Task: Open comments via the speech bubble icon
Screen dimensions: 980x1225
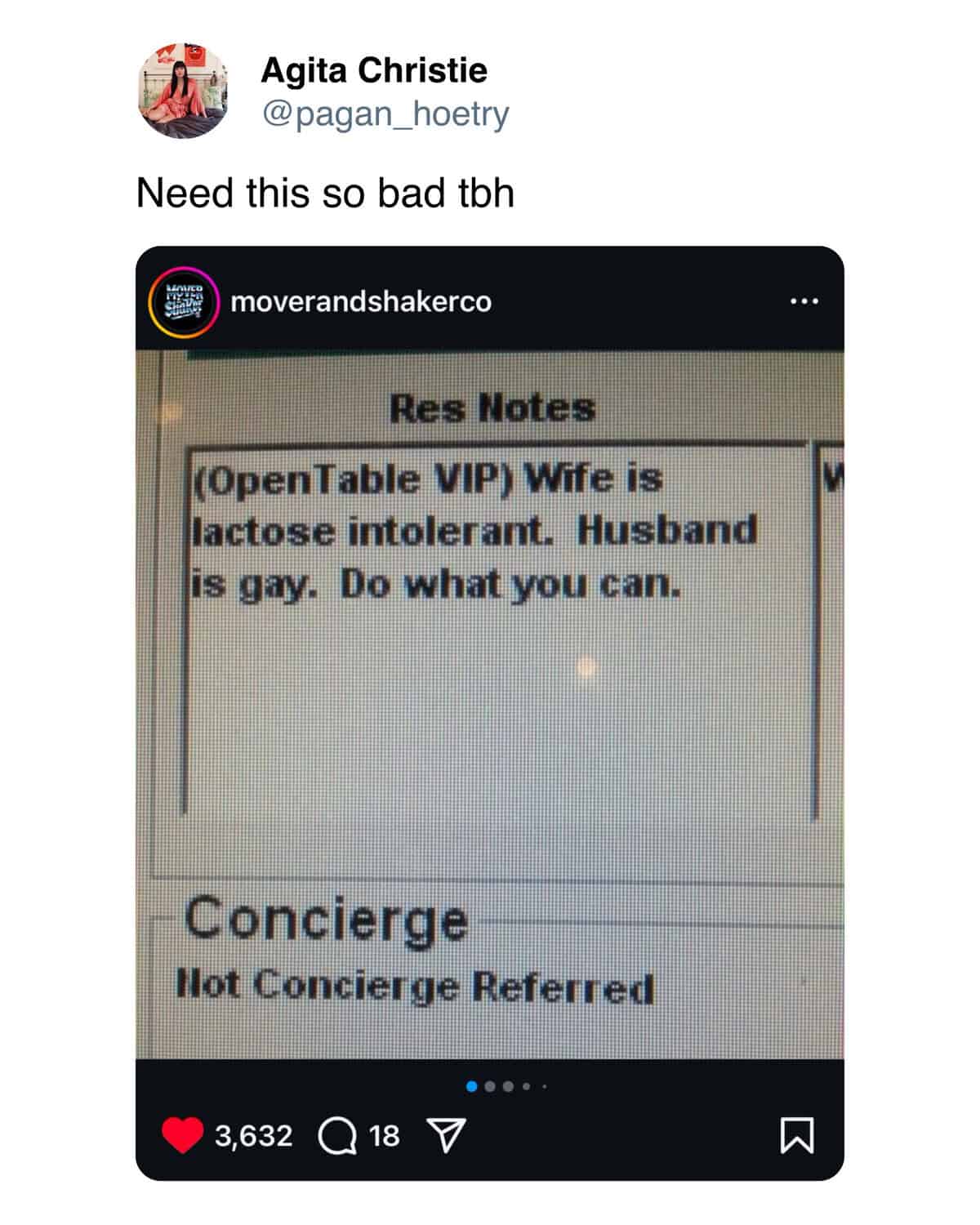Action: point(337,1136)
